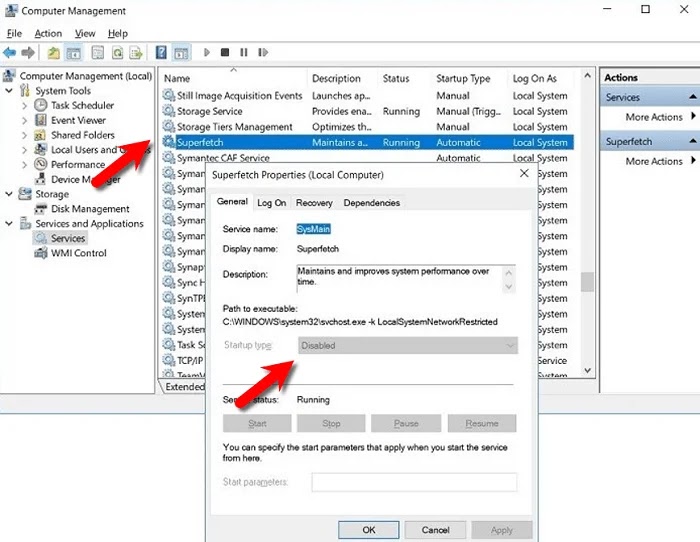Collapse the Services section in Actions pane
700x542 pixels.
[x=692, y=97]
